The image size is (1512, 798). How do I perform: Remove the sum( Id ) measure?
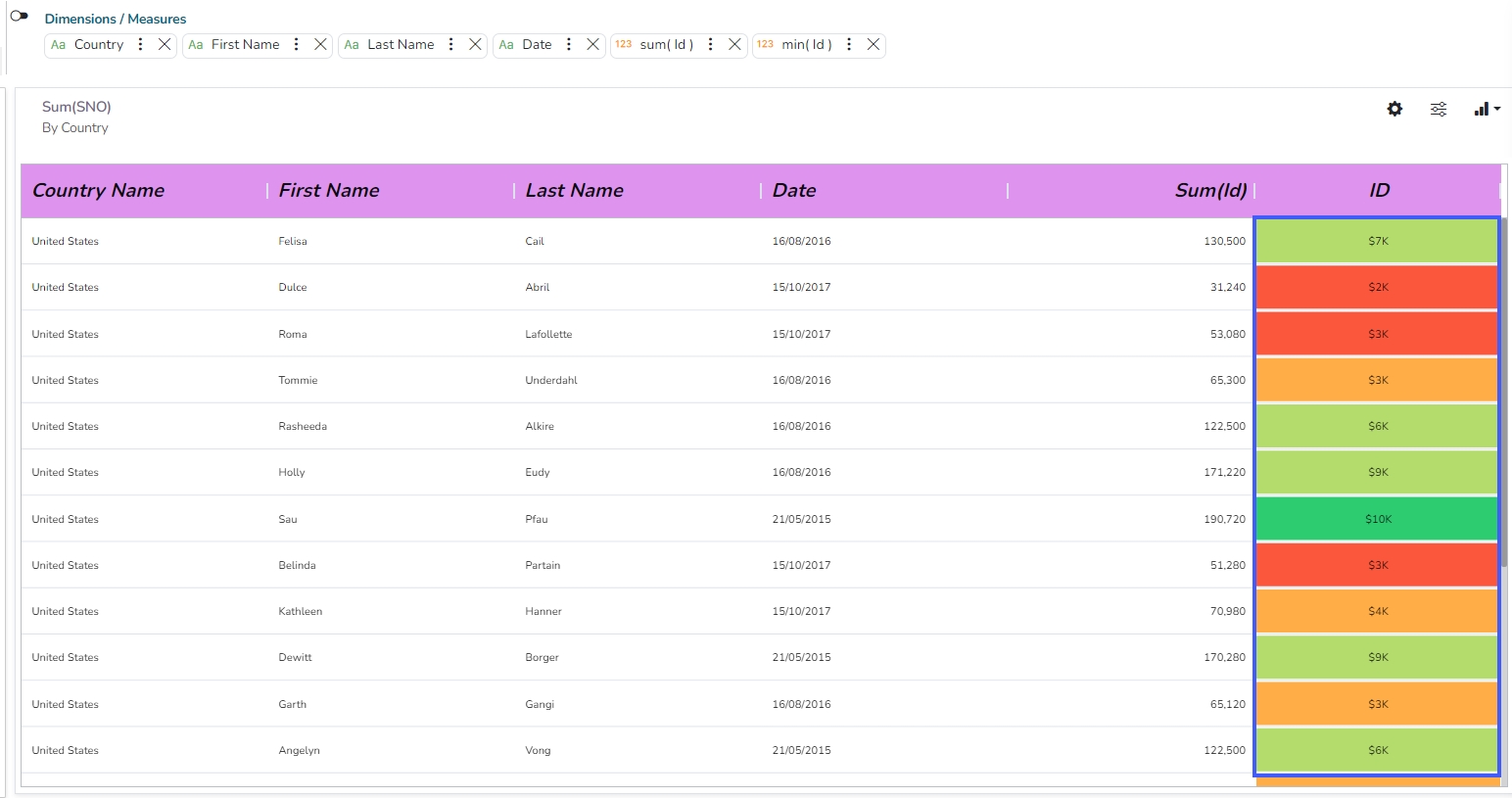coord(734,45)
